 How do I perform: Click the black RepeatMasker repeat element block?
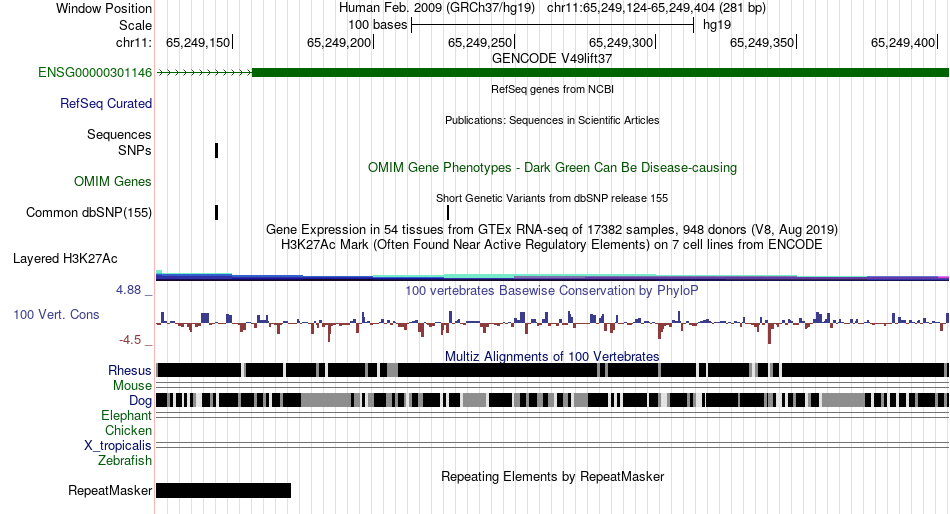click(224, 490)
